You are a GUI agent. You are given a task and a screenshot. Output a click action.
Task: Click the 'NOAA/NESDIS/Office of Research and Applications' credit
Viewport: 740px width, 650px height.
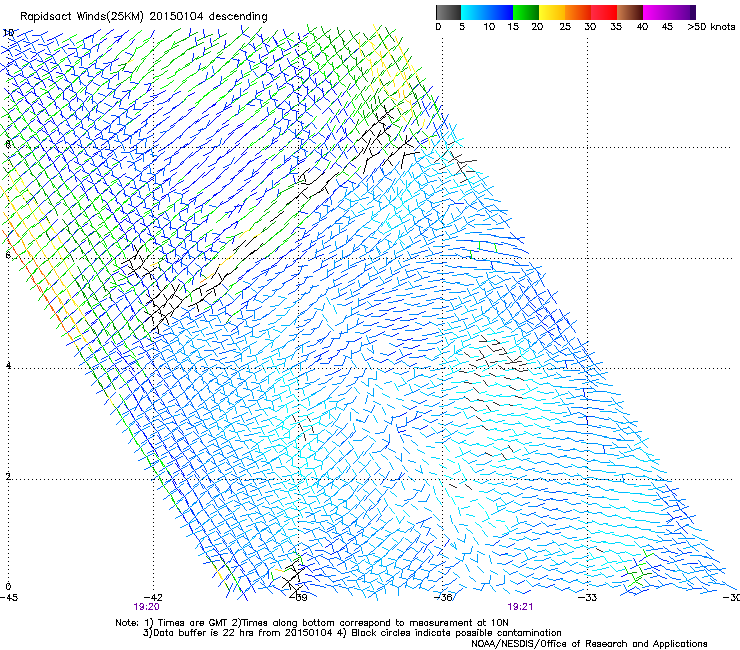tap(589, 644)
